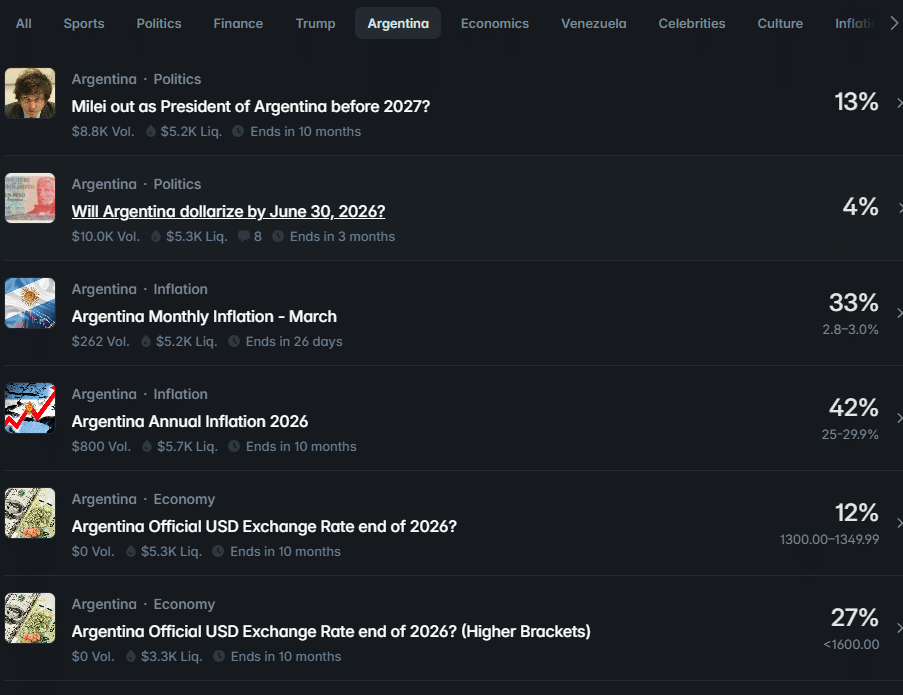Screen dimensions: 903x695
Task: Open Argentina Official USD Exchange Rate end of 2026
Action: click(x=264, y=526)
